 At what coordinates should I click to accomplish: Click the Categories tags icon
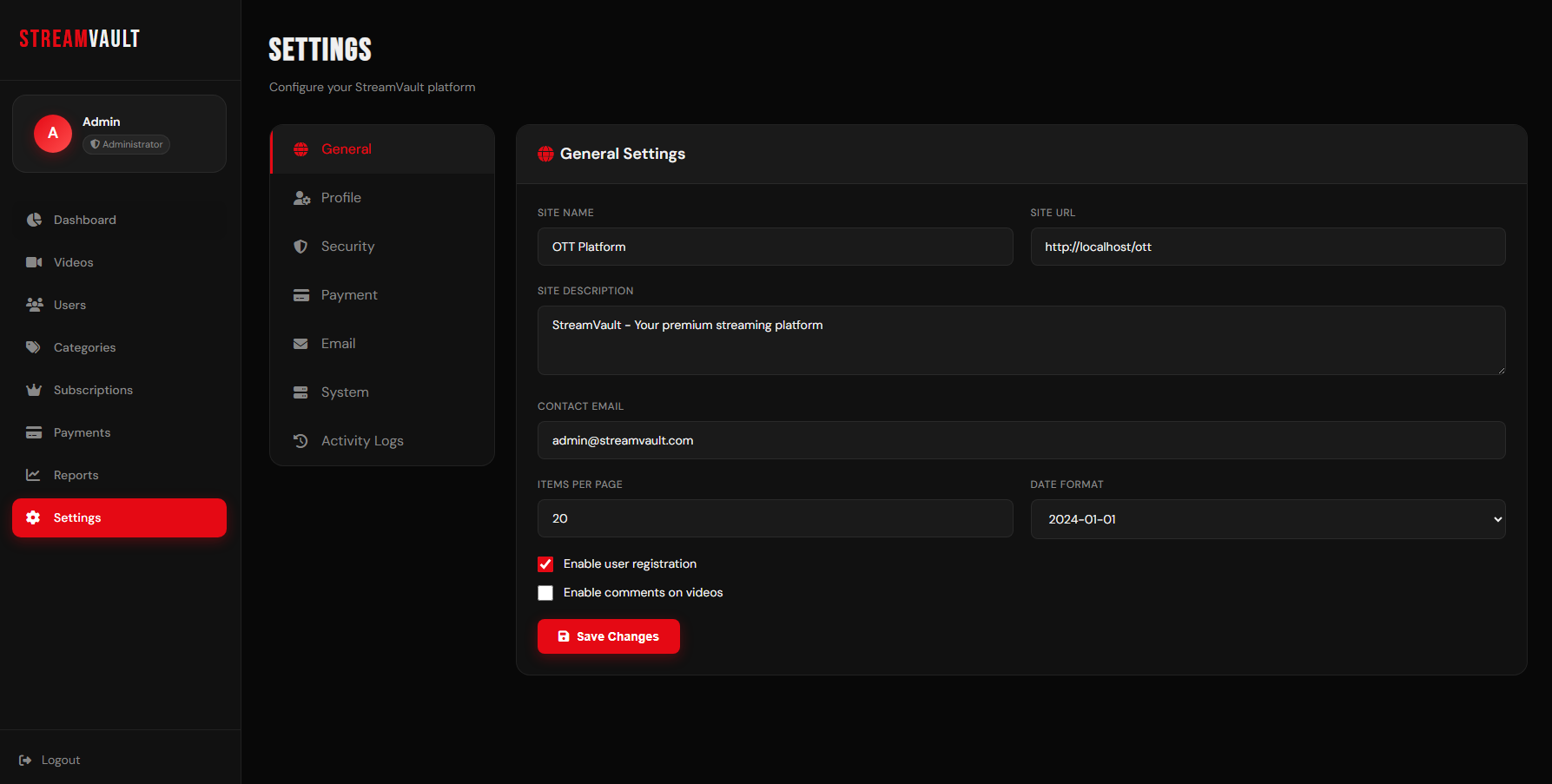[34, 347]
